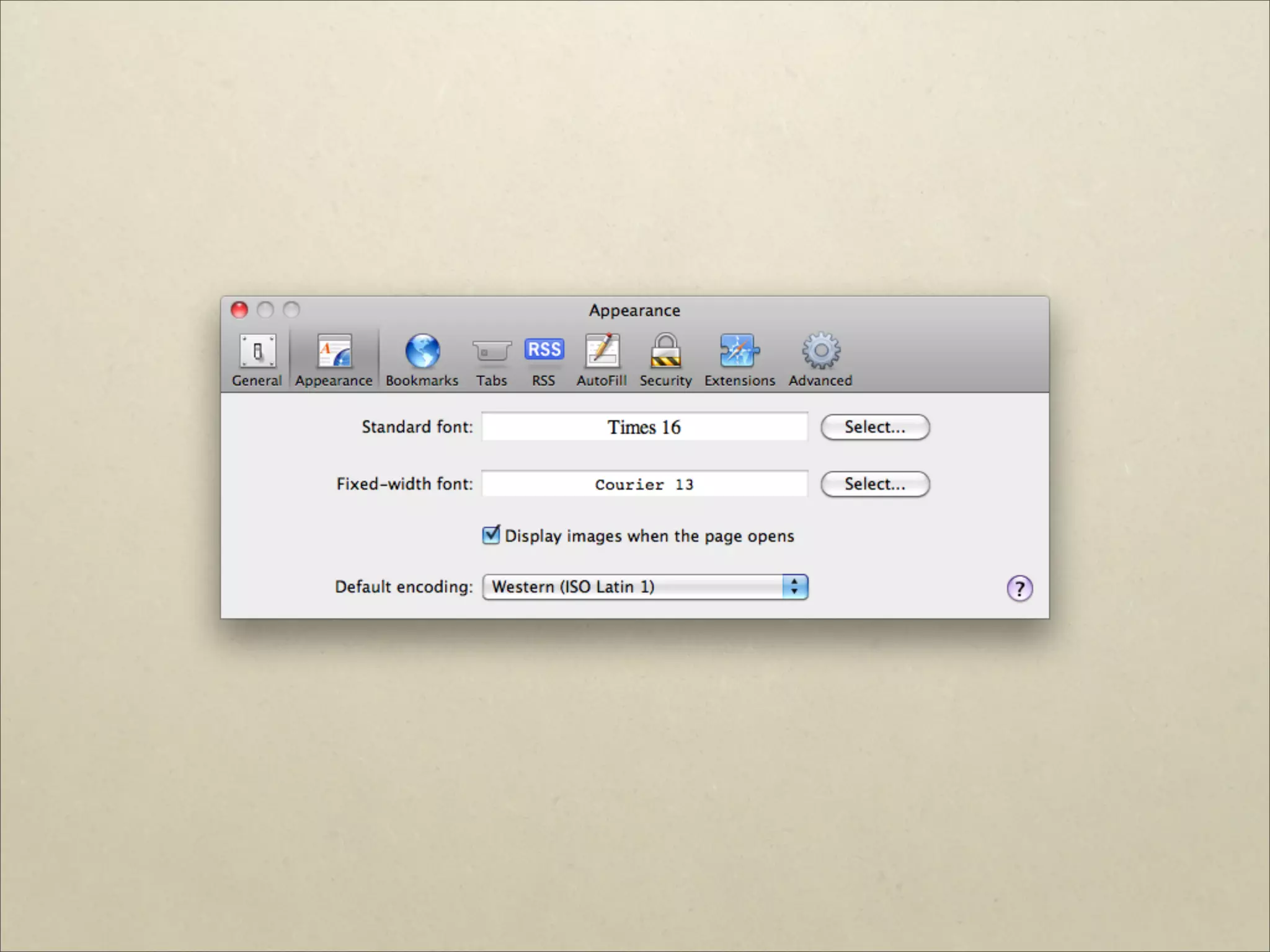Open the blue RSS preferences icon
The image size is (1270, 952).
coord(544,350)
